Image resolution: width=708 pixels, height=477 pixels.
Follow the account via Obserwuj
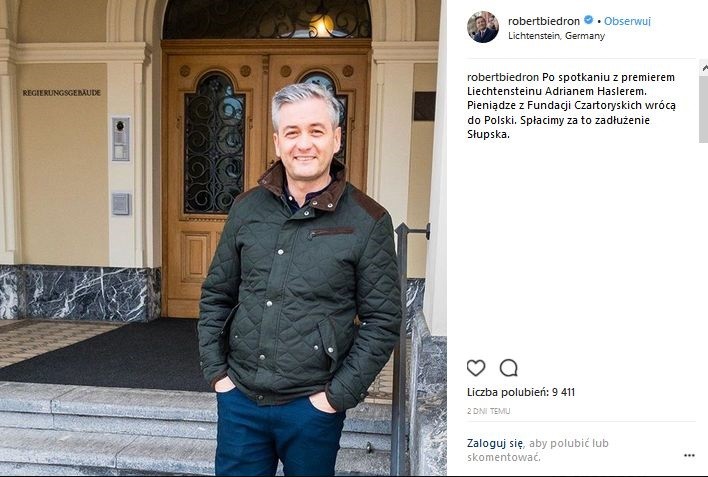coord(627,21)
